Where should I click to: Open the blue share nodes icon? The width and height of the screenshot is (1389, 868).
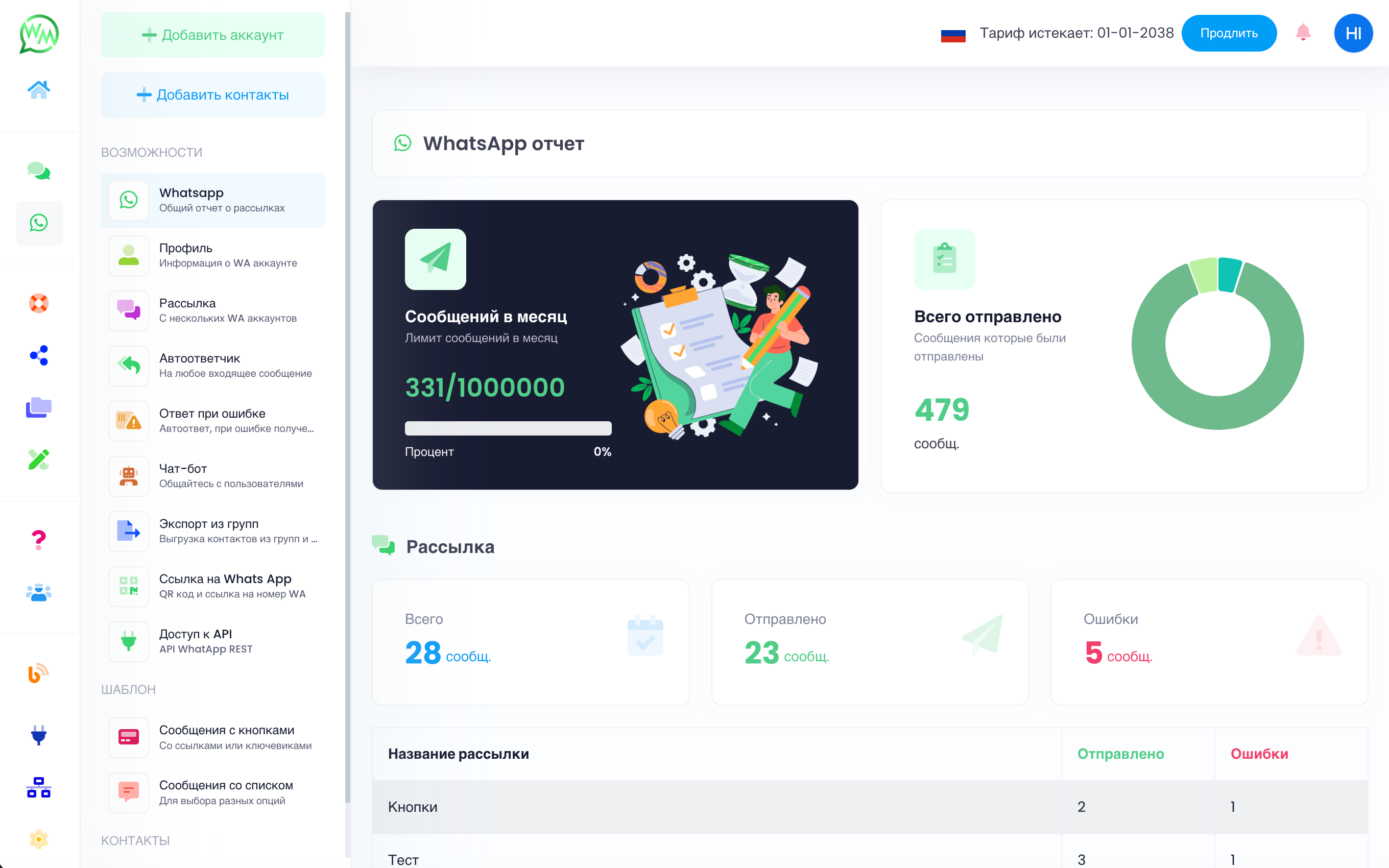[38, 355]
